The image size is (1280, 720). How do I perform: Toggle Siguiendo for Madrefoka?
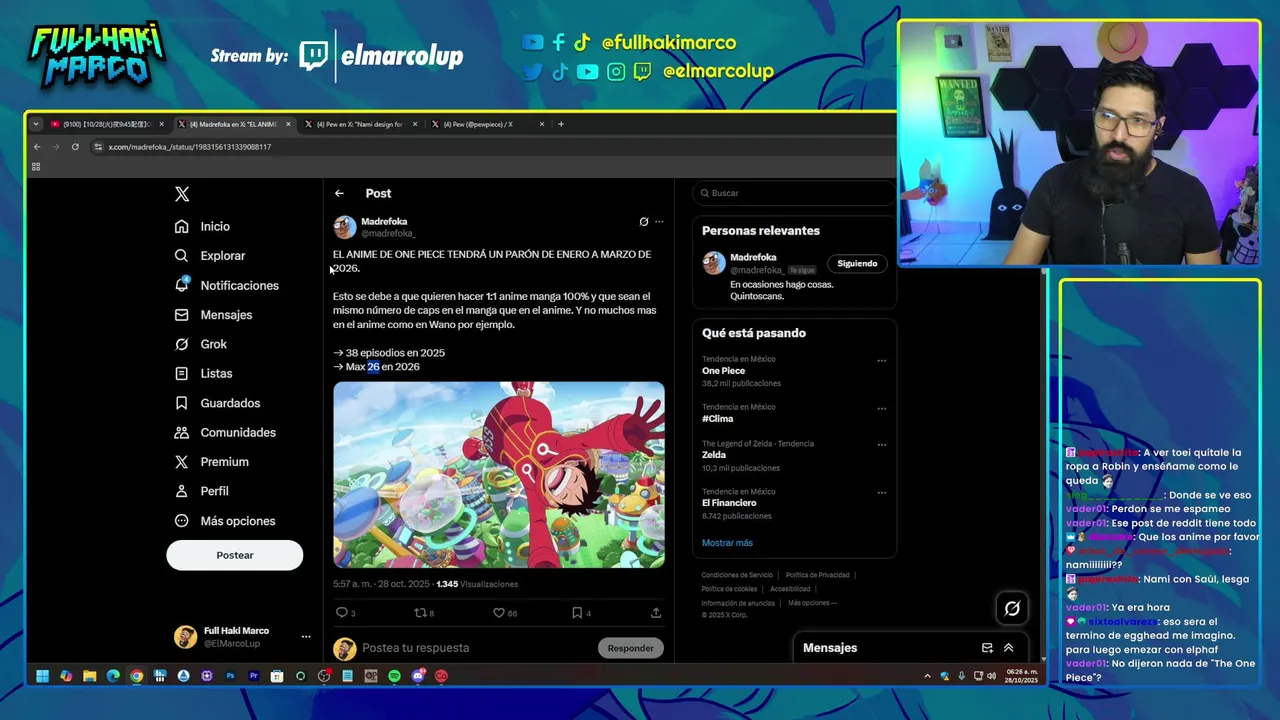pyautogui.click(x=857, y=264)
